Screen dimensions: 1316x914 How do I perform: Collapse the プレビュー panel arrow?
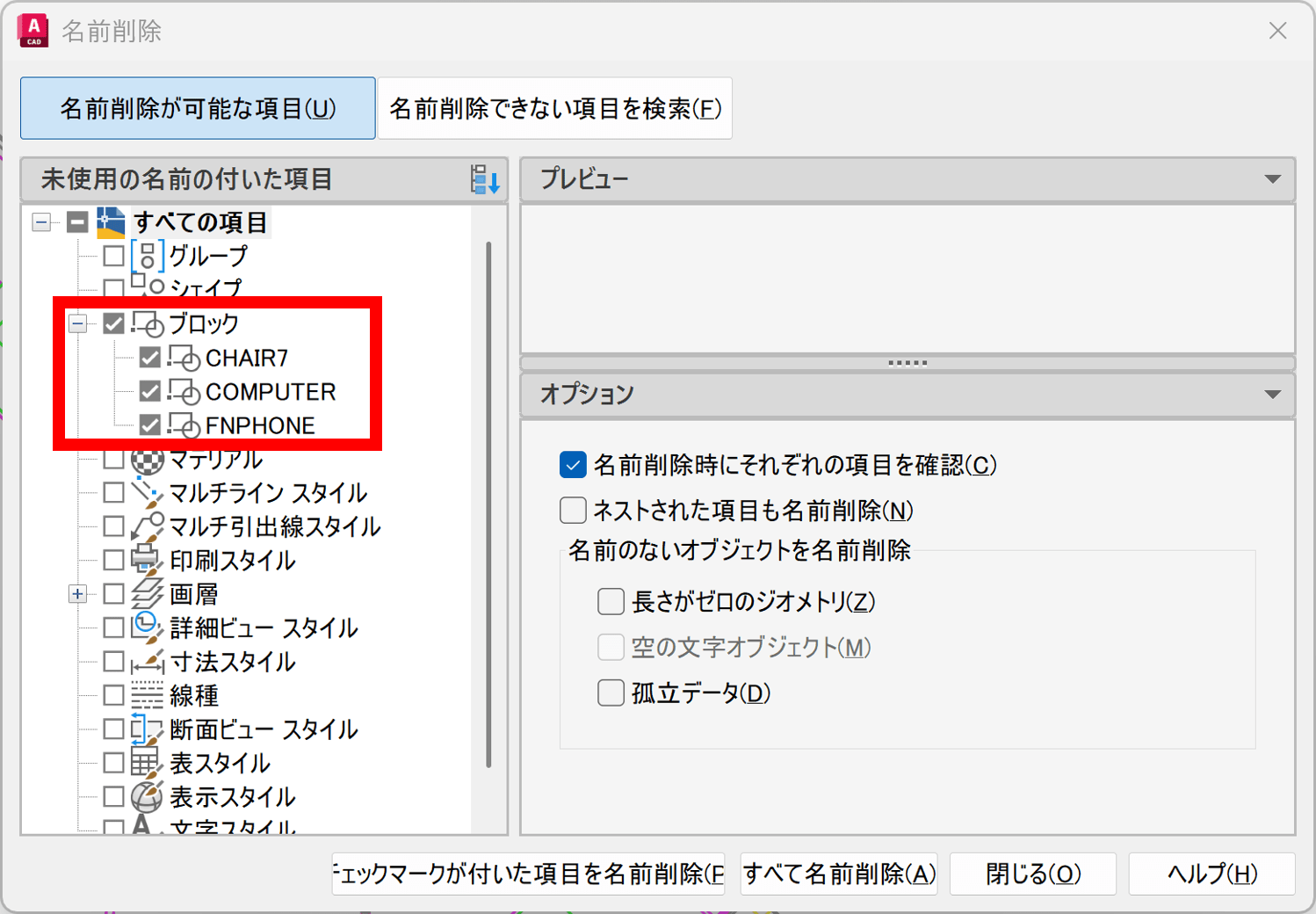(x=1272, y=179)
